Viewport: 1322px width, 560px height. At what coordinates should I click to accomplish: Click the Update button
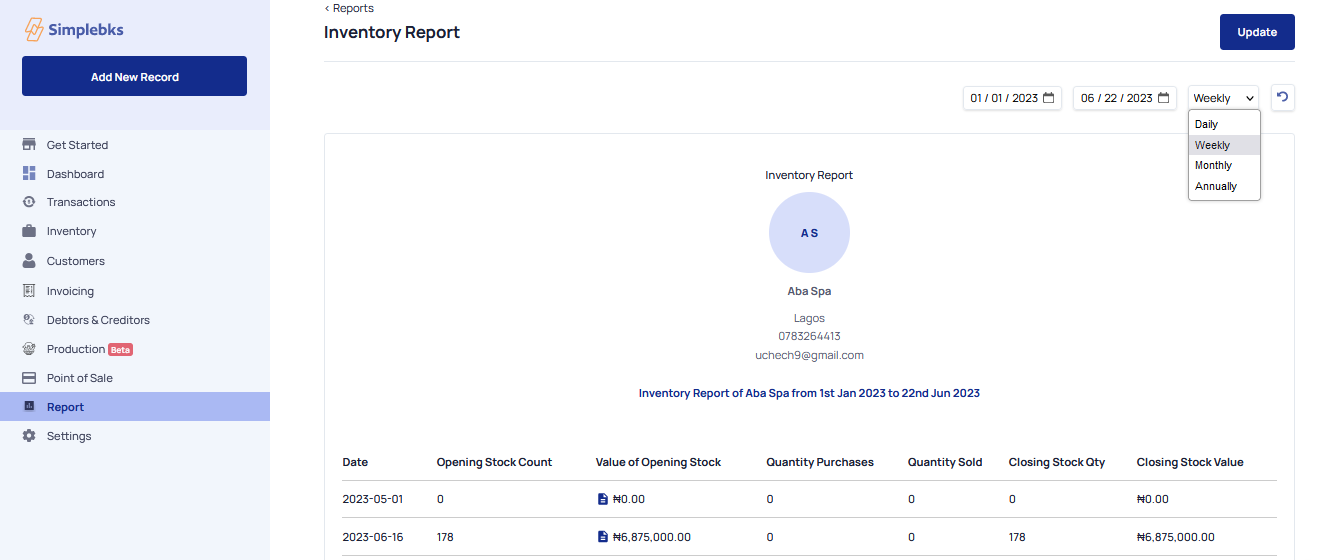pyautogui.click(x=1256, y=32)
